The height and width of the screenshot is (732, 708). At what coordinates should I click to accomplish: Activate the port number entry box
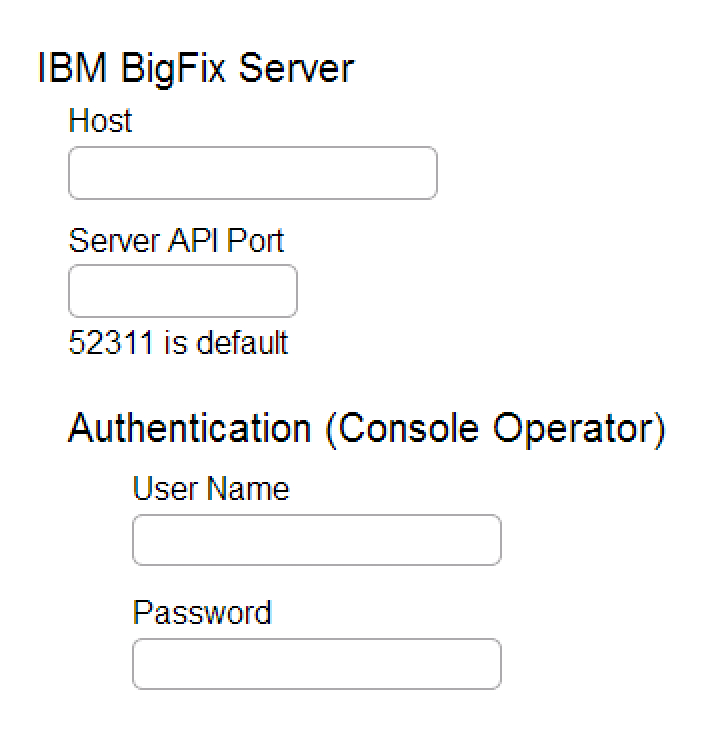182,291
